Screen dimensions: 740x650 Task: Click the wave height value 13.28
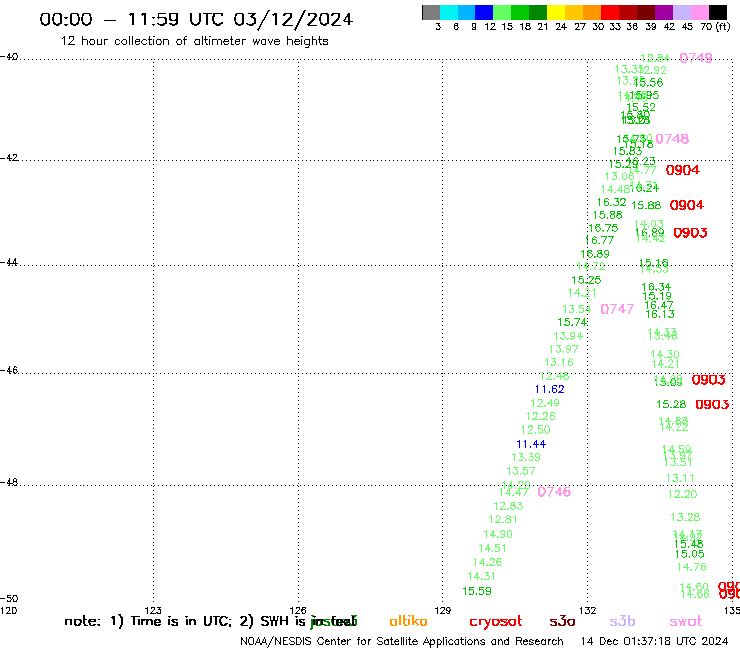(x=685, y=517)
